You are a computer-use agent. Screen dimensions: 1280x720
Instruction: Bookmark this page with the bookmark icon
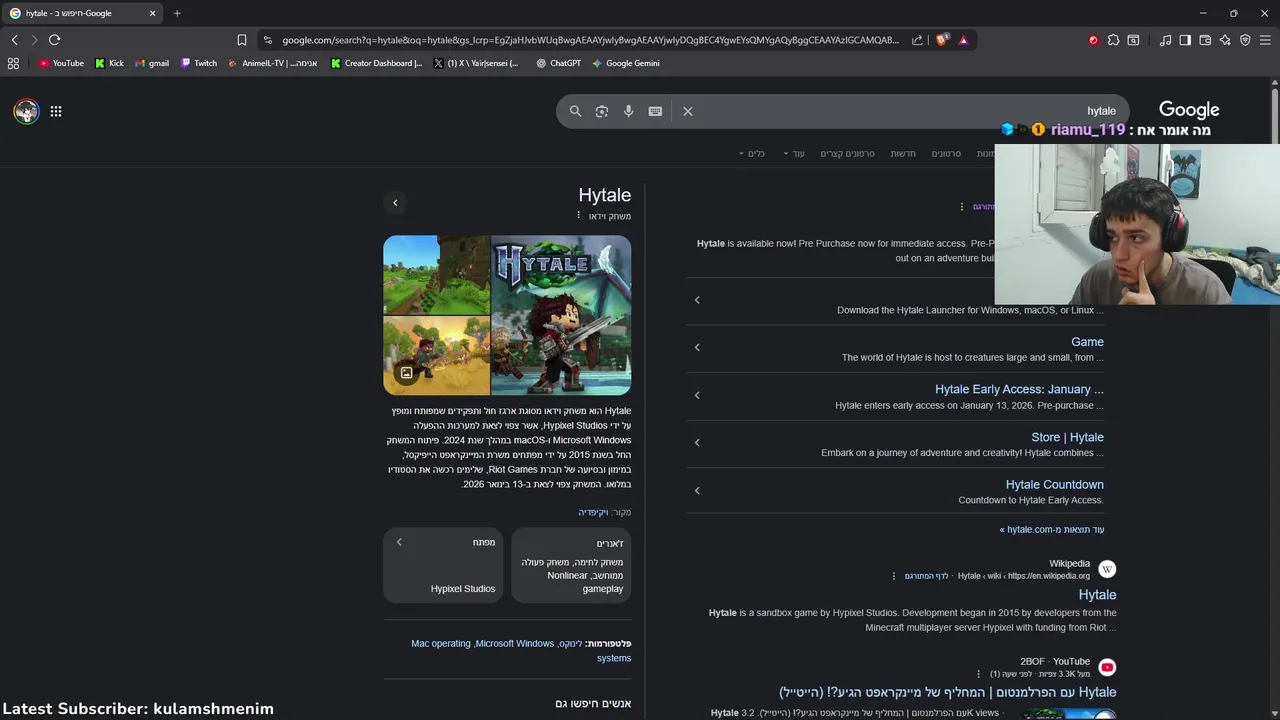242,40
